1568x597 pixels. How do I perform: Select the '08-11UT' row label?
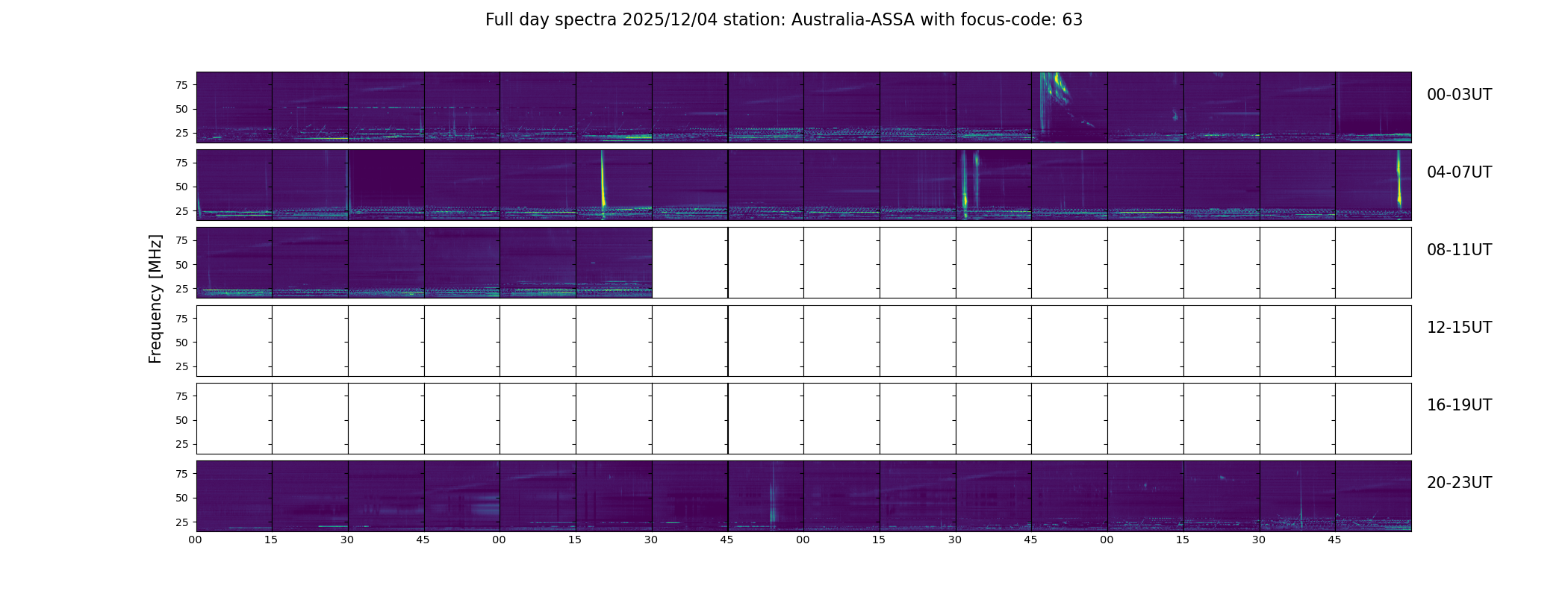pos(1459,250)
